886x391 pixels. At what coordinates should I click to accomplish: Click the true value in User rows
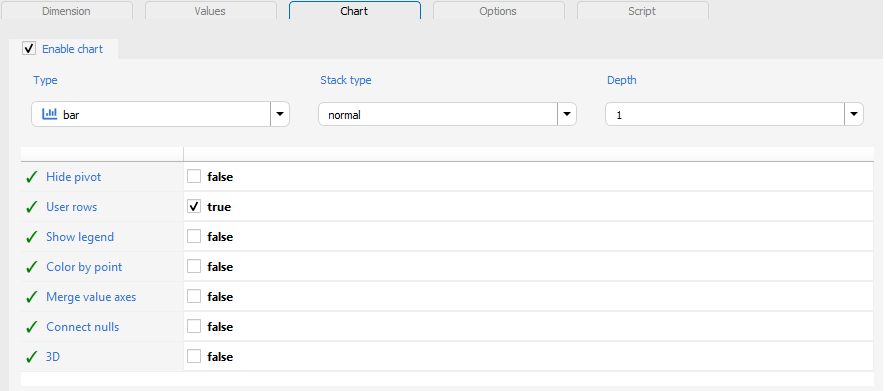coord(219,207)
